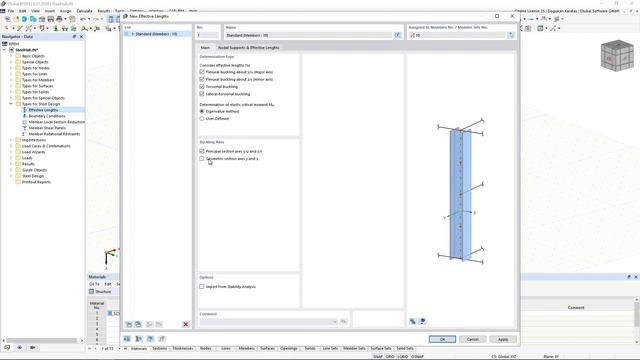Click the copy item icon under the list

[138, 324]
